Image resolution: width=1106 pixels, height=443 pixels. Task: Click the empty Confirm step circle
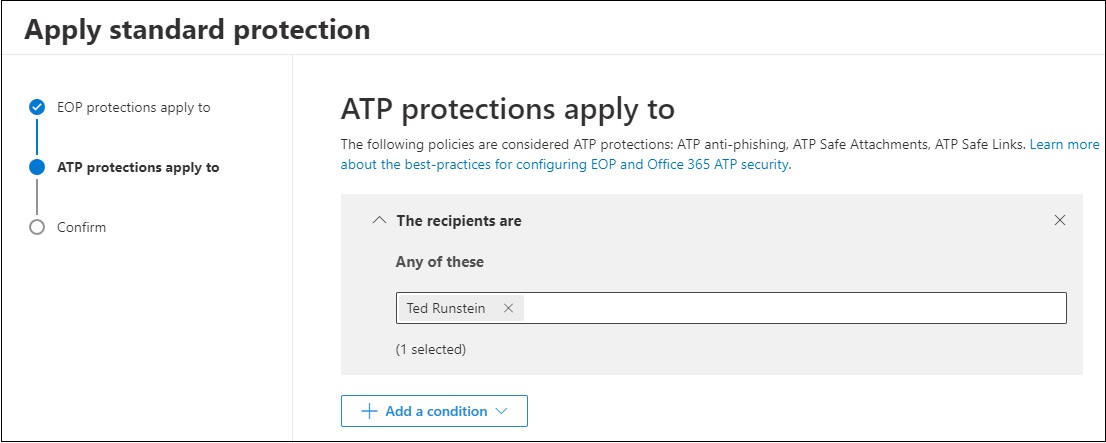37,227
